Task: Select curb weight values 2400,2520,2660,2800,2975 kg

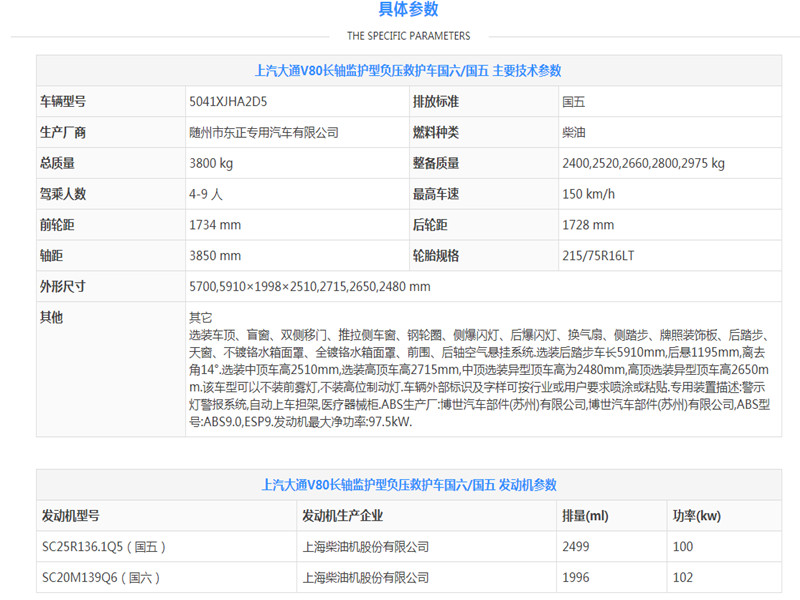Action: tap(643, 163)
